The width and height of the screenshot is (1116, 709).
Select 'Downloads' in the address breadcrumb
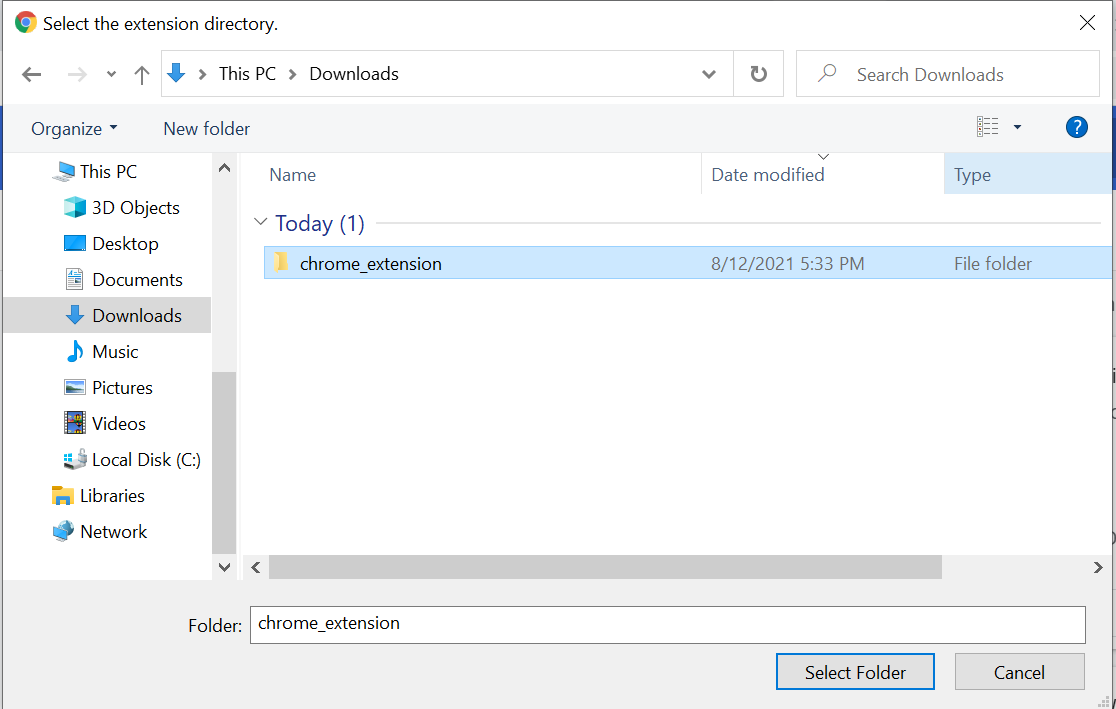[354, 73]
